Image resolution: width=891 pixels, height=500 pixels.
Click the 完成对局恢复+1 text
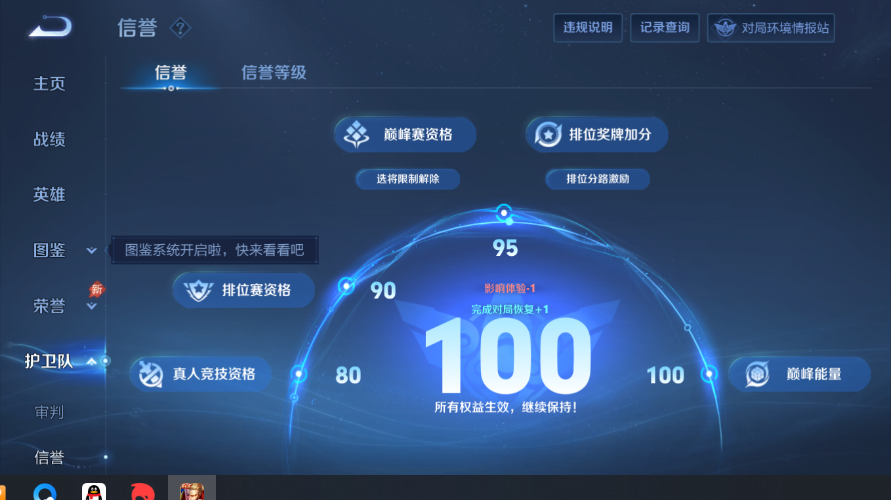pyautogui.click(x=510, y=309)
